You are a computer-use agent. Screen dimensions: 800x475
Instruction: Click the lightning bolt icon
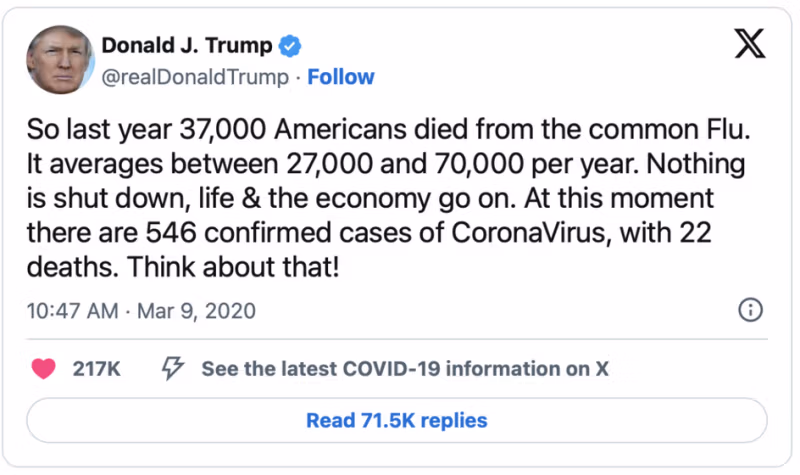pos(172,369)
